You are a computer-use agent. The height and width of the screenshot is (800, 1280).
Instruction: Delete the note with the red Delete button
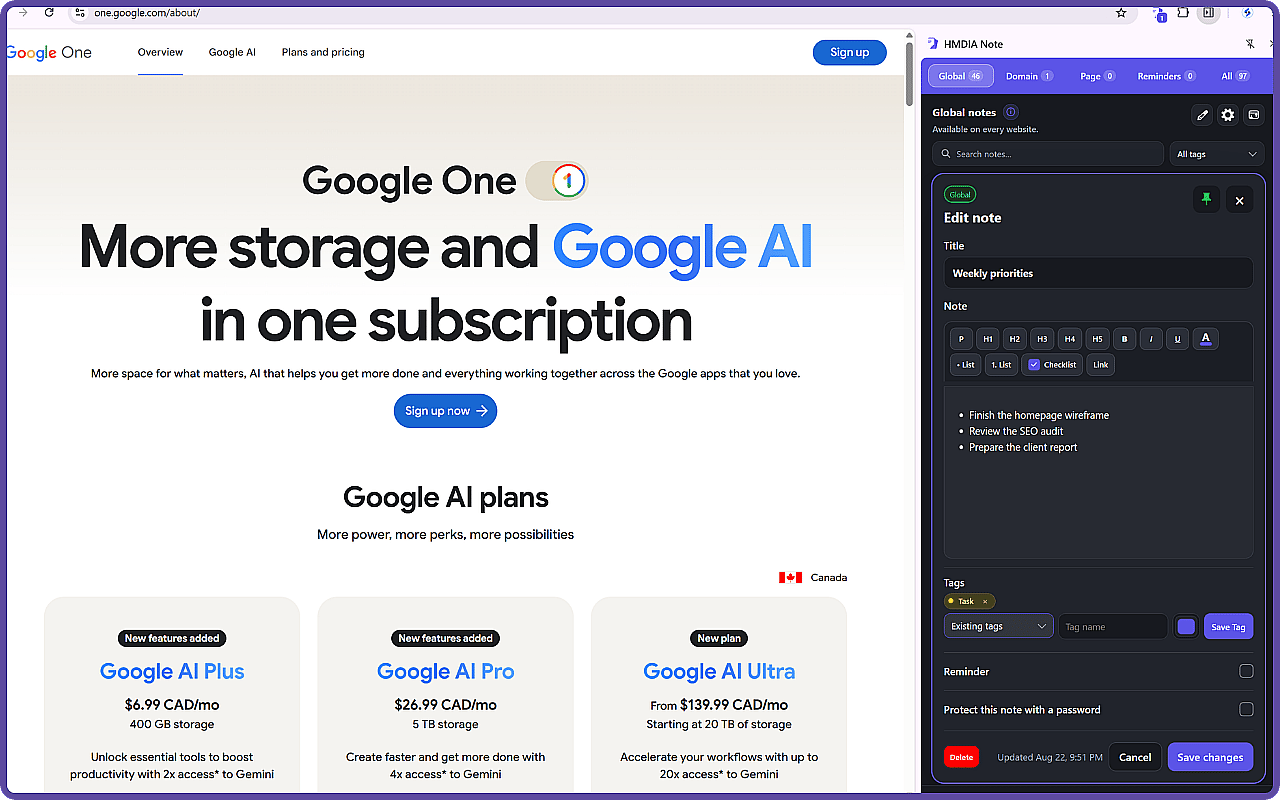[x=961, y=757]
